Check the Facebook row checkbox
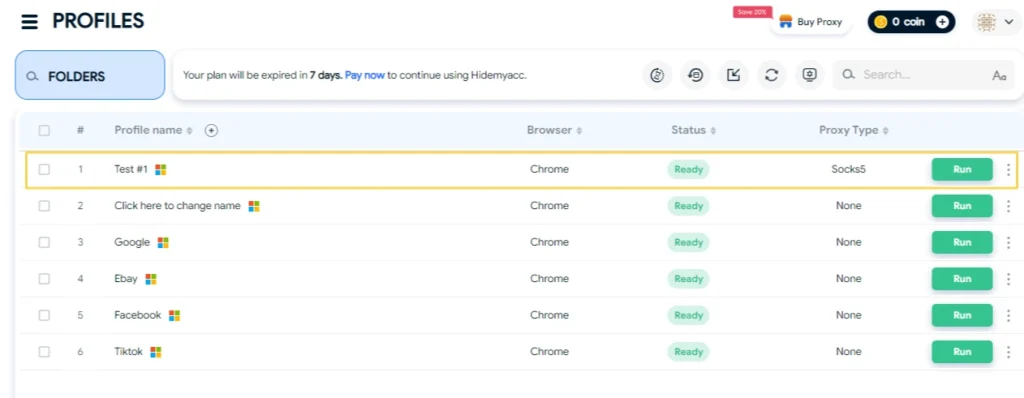The height and width of the screenshot is (398, 1024). 44,315
